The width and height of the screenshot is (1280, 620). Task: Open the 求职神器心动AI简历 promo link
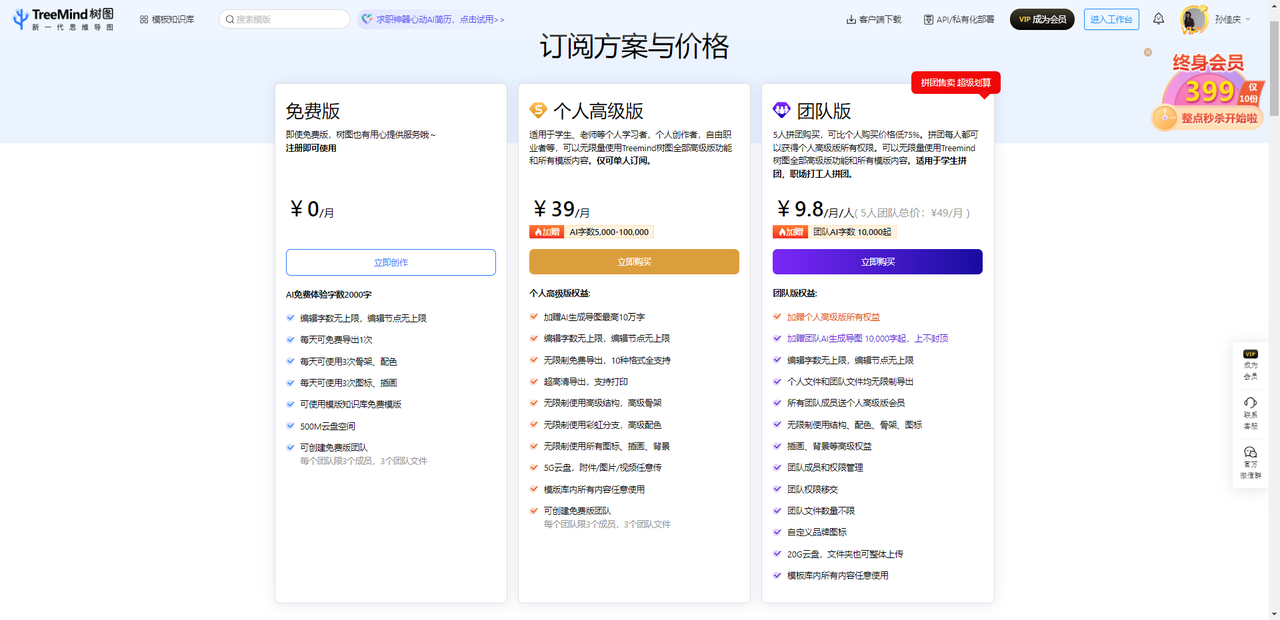click(x=433, y=19)
